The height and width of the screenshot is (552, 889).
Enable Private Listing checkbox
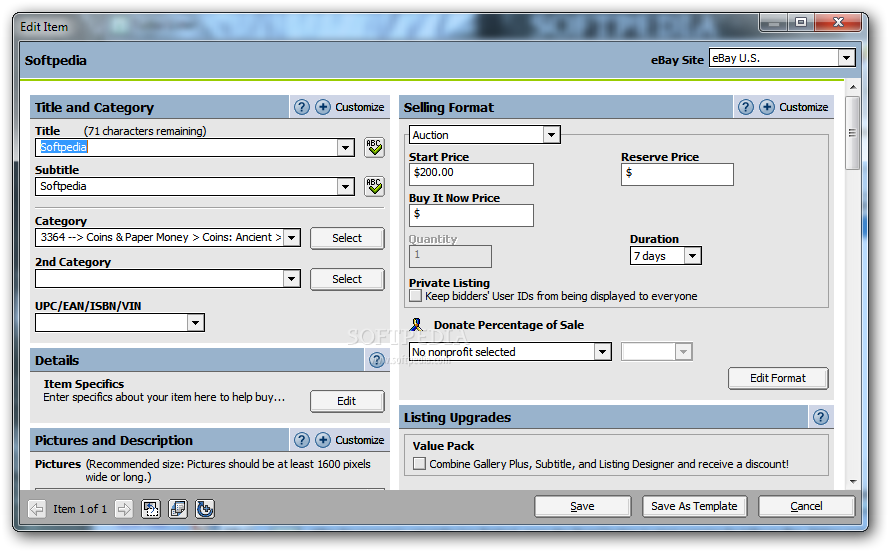tap(416, 296)
